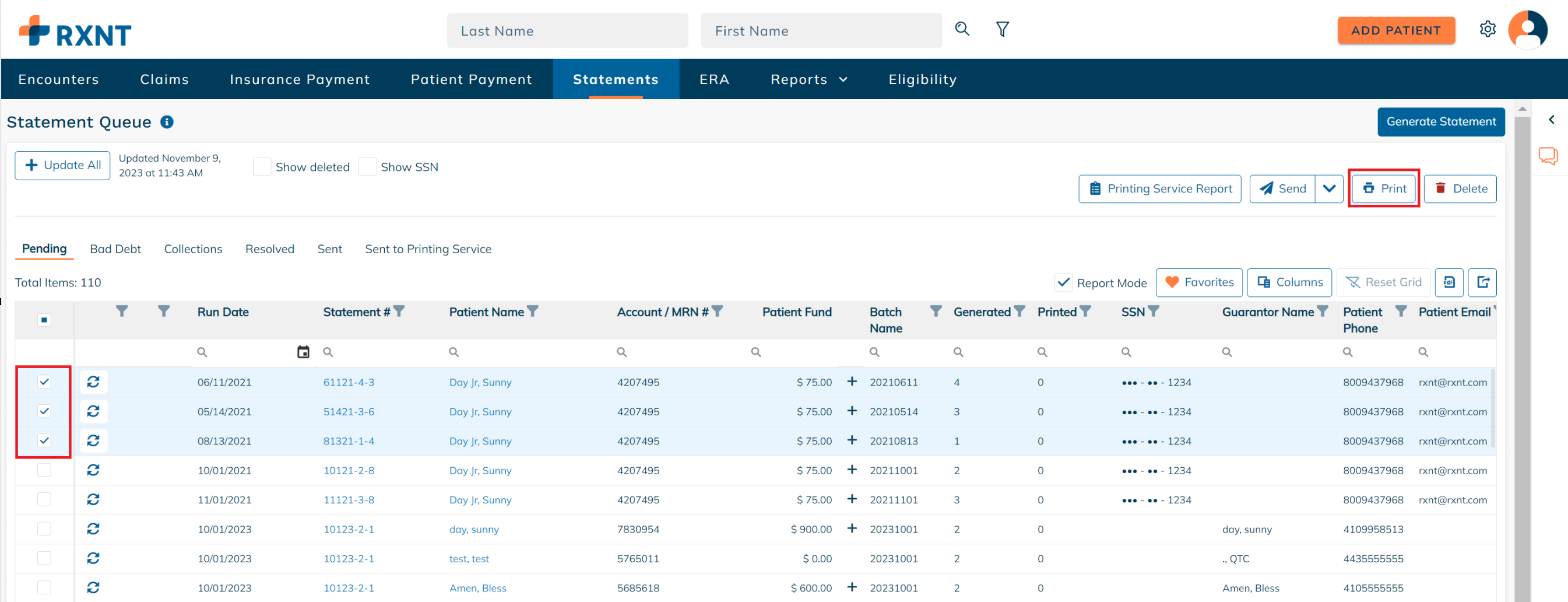The width and height of the screenshot is (1568, 602).
Task: Toggle the Show SSN checkbox
Action: [x=367, y=166]
